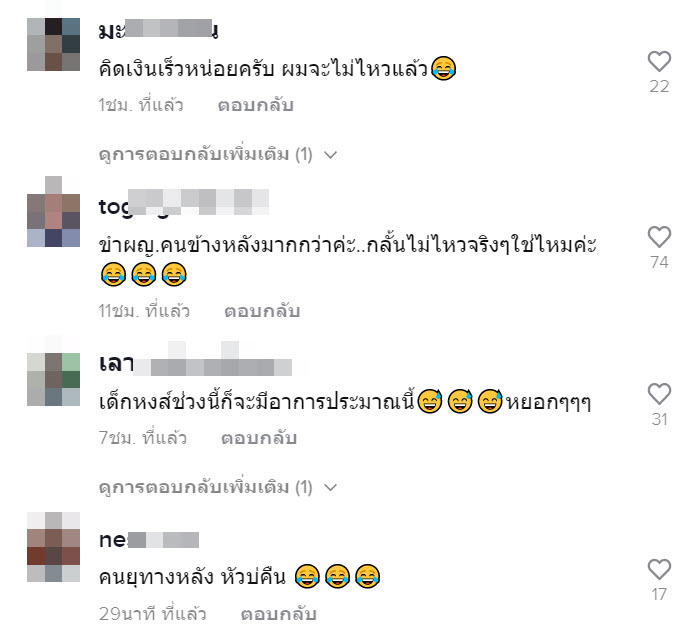Image resolution: width=697 pixels, height=641 pixels.
Task: Tap the heart on the 17-like comment
Action: point(659,569)
